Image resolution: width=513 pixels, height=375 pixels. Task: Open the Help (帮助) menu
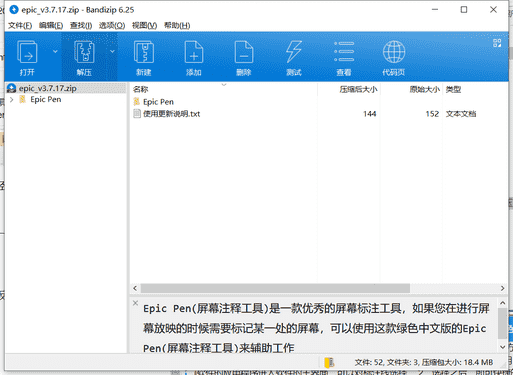pos(177,26)
